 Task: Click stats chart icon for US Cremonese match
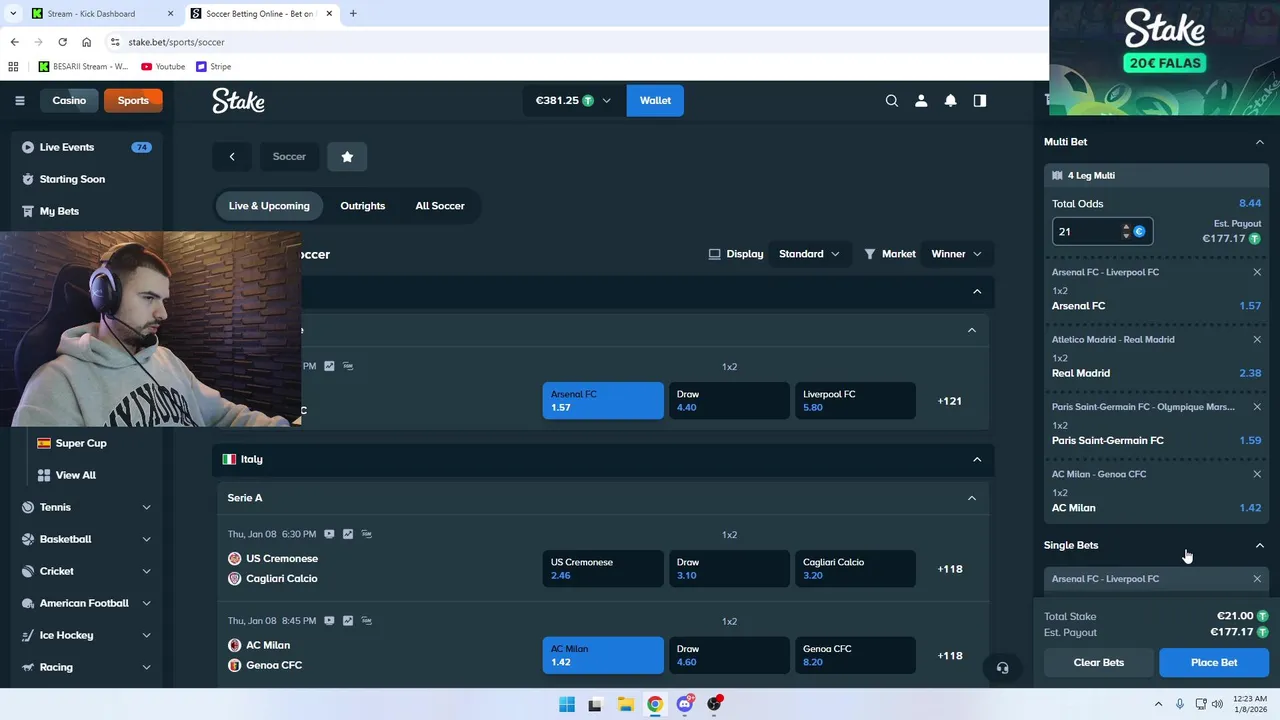[348, 534]
